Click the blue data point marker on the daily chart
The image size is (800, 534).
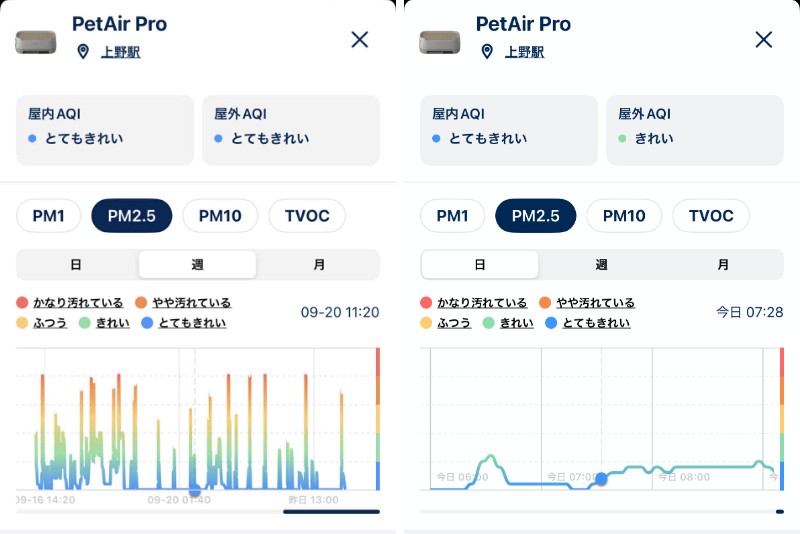click(x=601, y=480)
